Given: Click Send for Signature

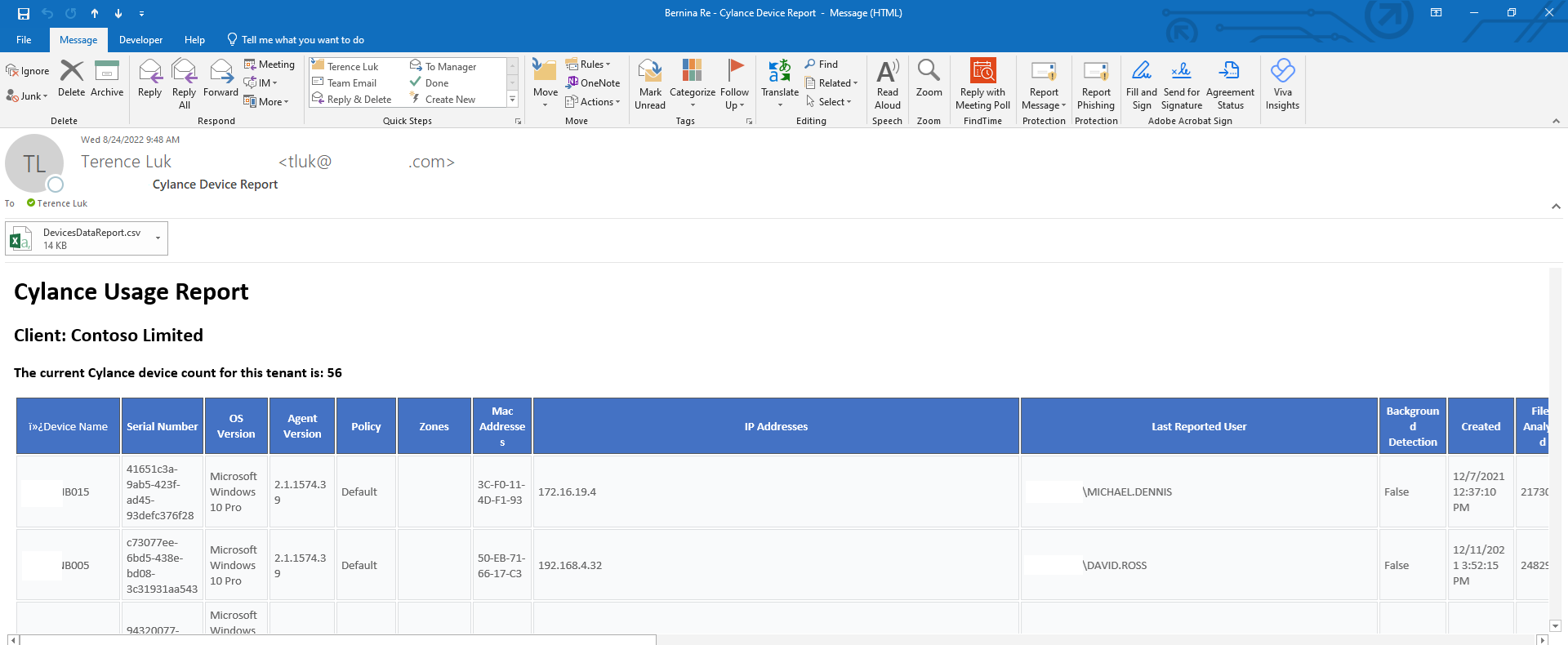Looking at the screenshot, I should pyautogui.click(x=1182, y=84).
